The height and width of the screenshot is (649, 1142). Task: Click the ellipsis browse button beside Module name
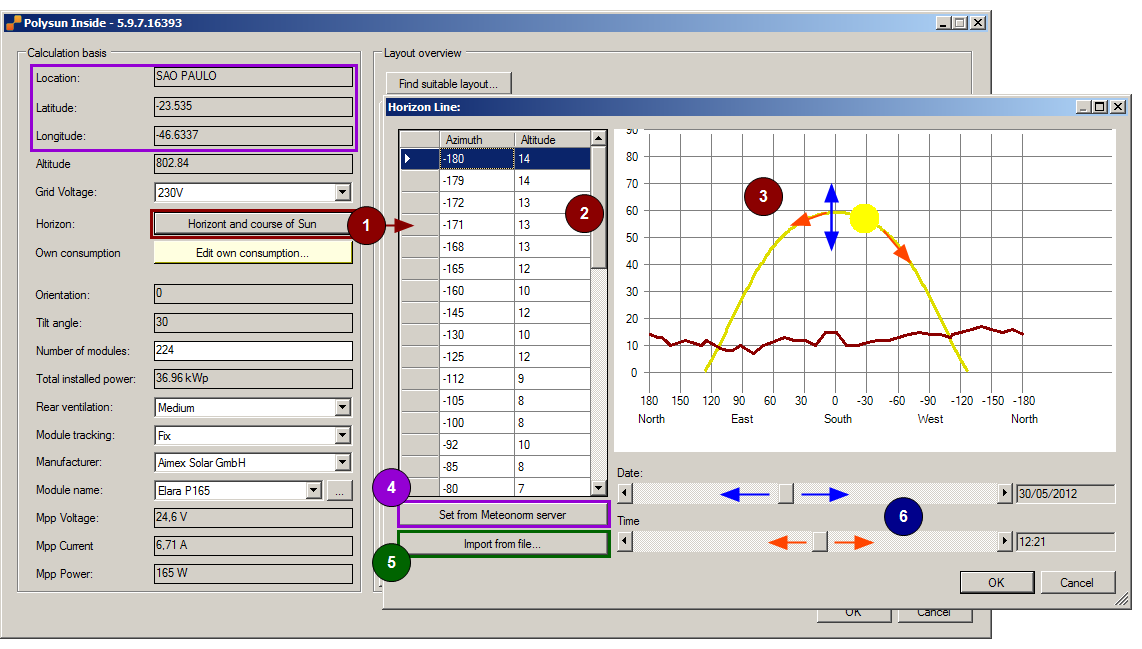(x=340, y=490)
